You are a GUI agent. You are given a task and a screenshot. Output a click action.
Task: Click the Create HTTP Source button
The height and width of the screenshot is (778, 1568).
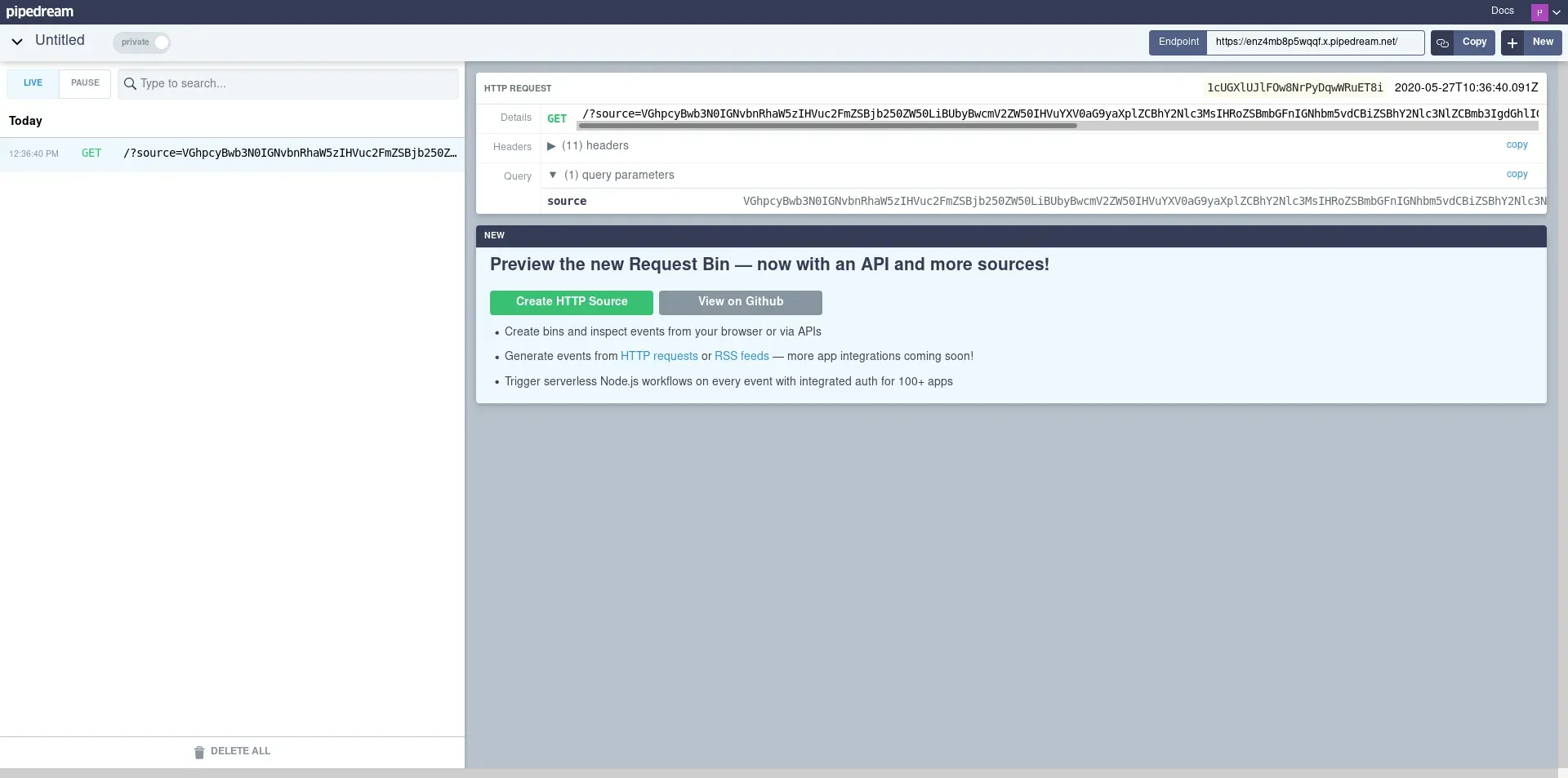point(572,302)
